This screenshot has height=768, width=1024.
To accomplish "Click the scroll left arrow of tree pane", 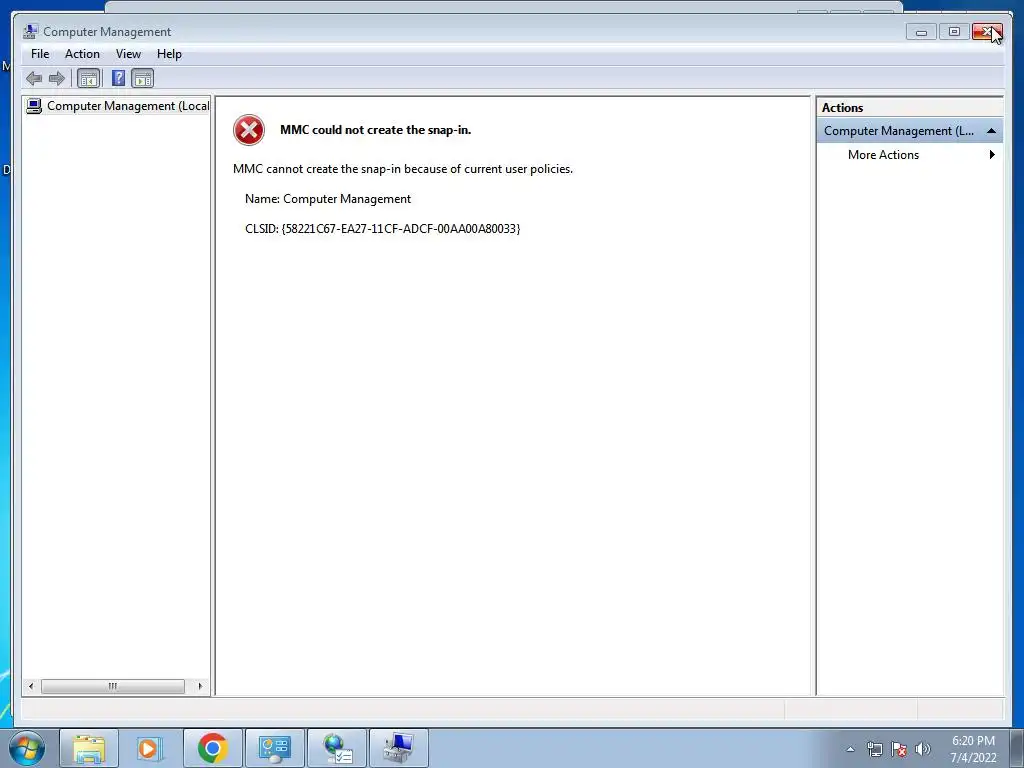I will 31,686.
